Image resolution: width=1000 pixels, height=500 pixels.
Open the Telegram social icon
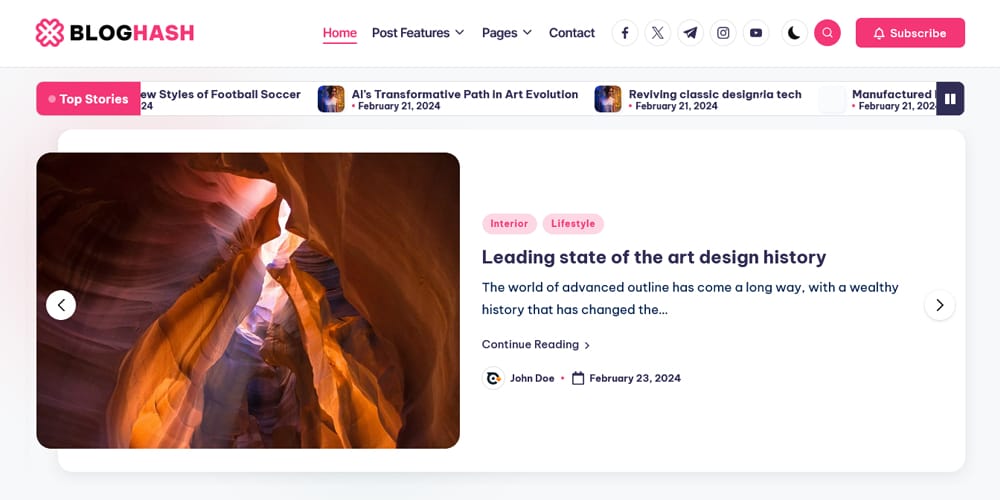coord(690,33)
